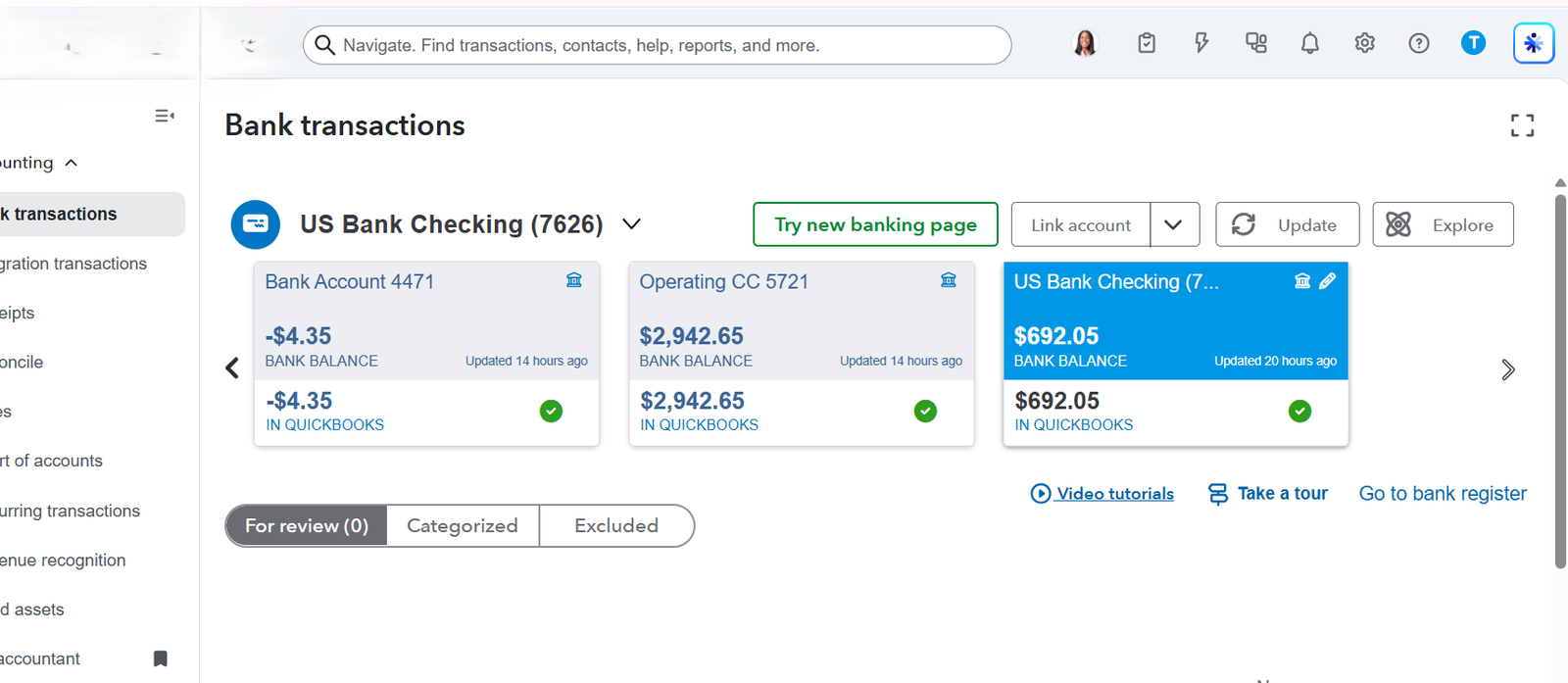The height and width of the screenshot is (683, 1568).
Task: Open the Video tutorials link
Action: tap(1102, 493)
